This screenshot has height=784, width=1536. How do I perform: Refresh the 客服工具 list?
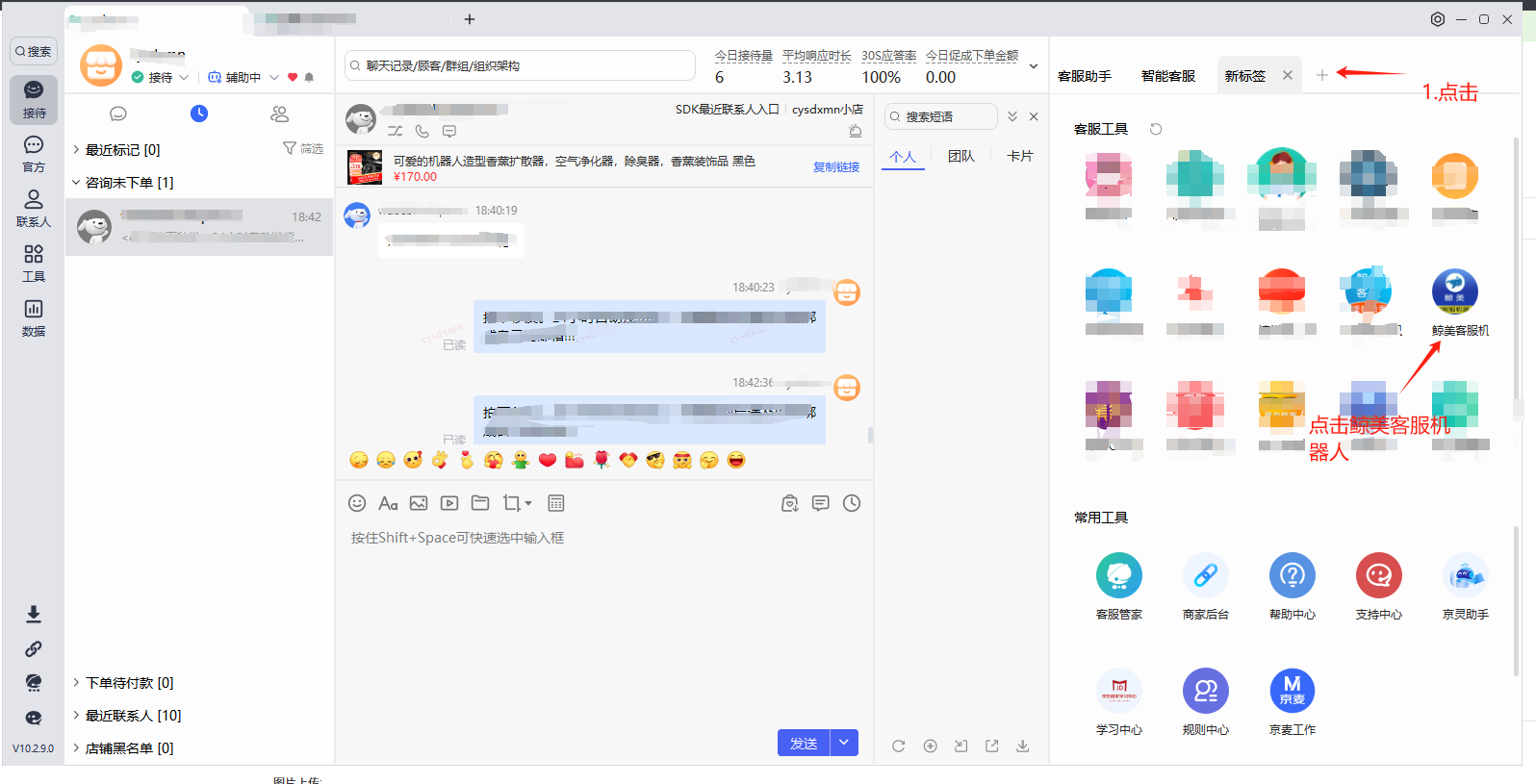(x=1156, y=129)
